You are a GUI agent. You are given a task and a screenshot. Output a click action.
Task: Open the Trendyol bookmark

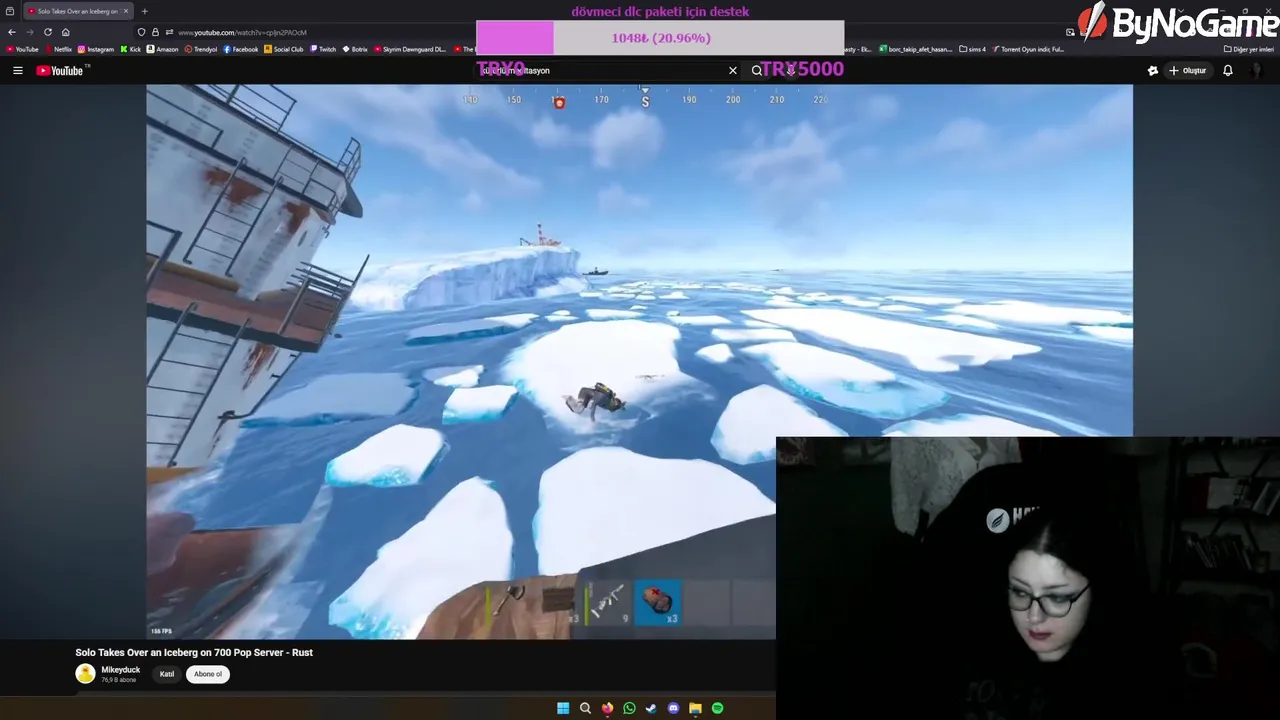pyautogui.click(x=201, y=49)
